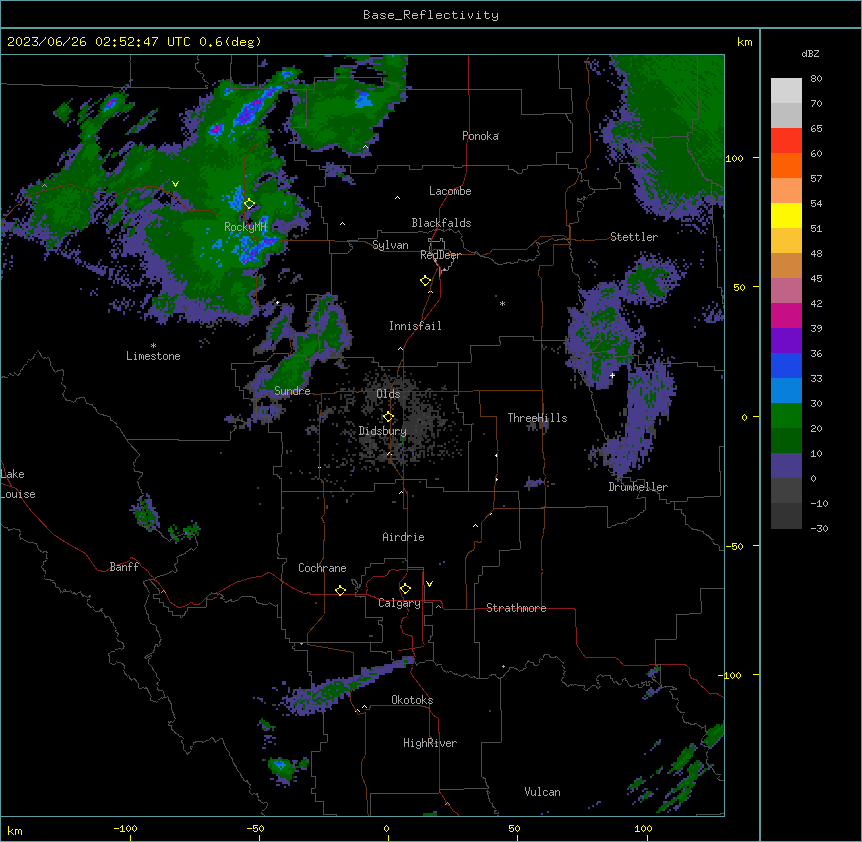Click the -100 tick on the bottom axis
862x842 pixels.
coord(125,828)
